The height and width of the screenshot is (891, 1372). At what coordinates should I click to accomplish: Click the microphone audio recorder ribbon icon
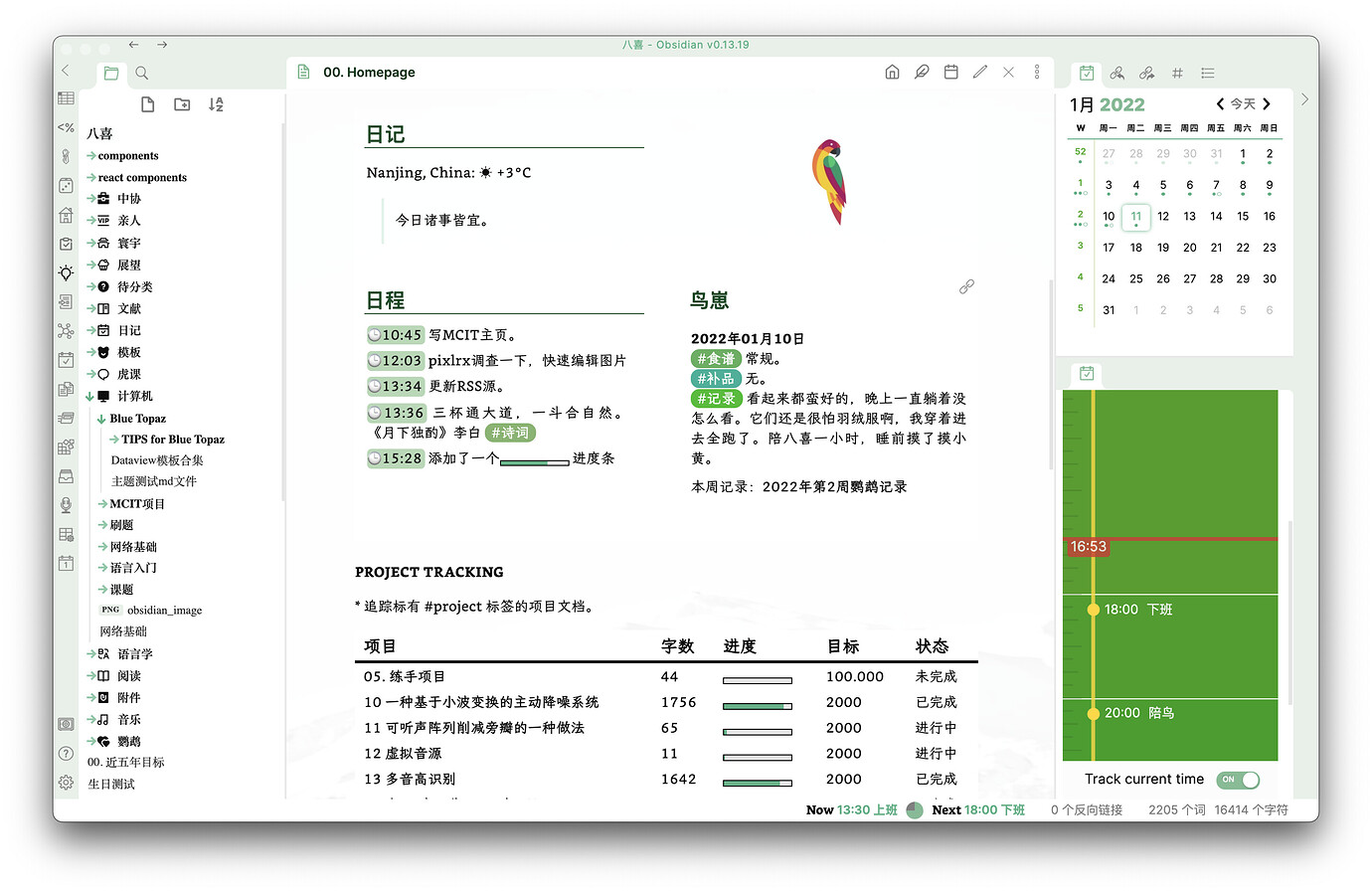tap(66, 505)
